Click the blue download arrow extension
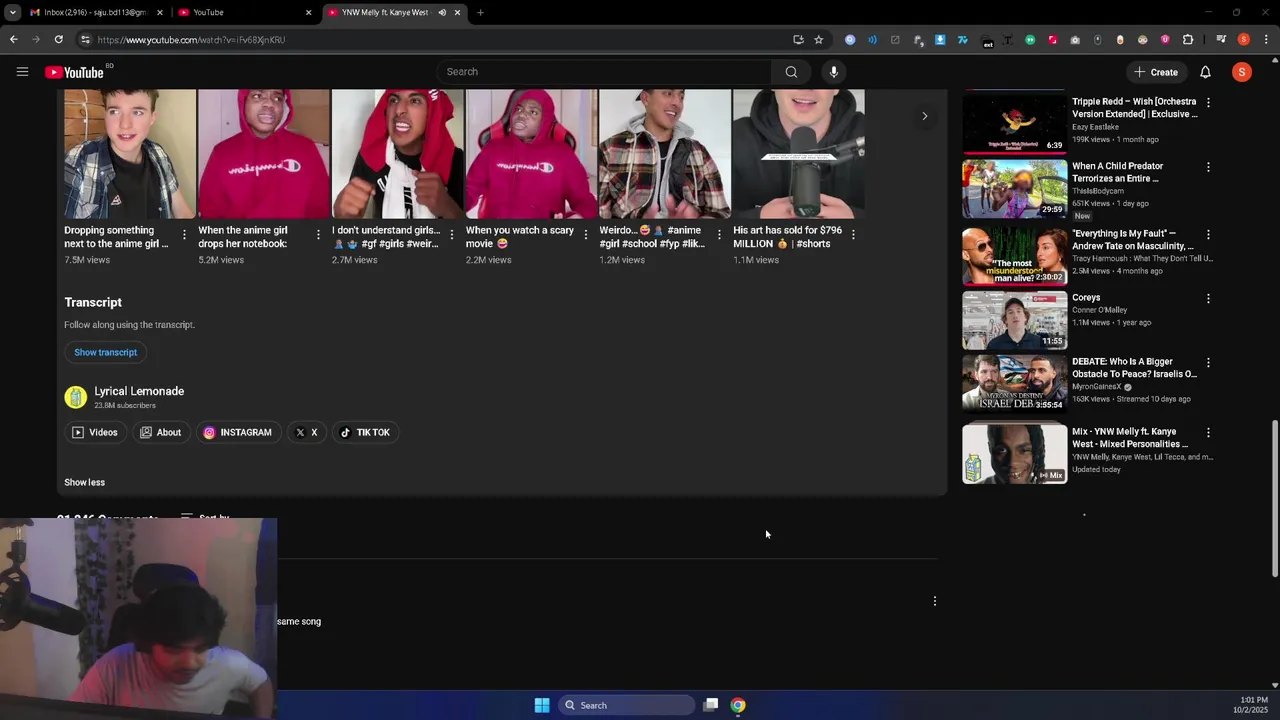The width and height of the screenshot is (1280, 720). [940, 40]
